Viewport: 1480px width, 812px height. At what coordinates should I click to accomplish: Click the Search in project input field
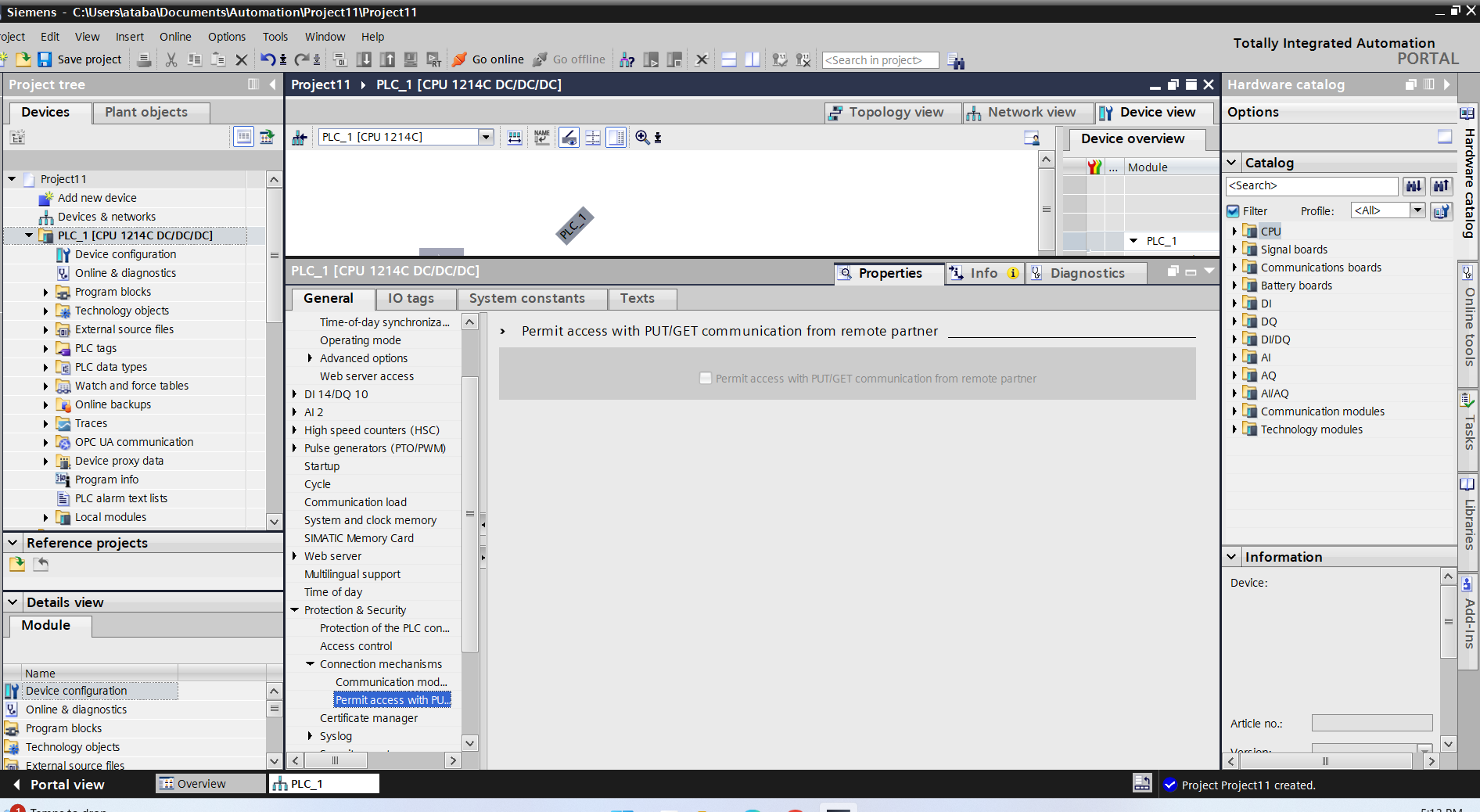[880, 60]
